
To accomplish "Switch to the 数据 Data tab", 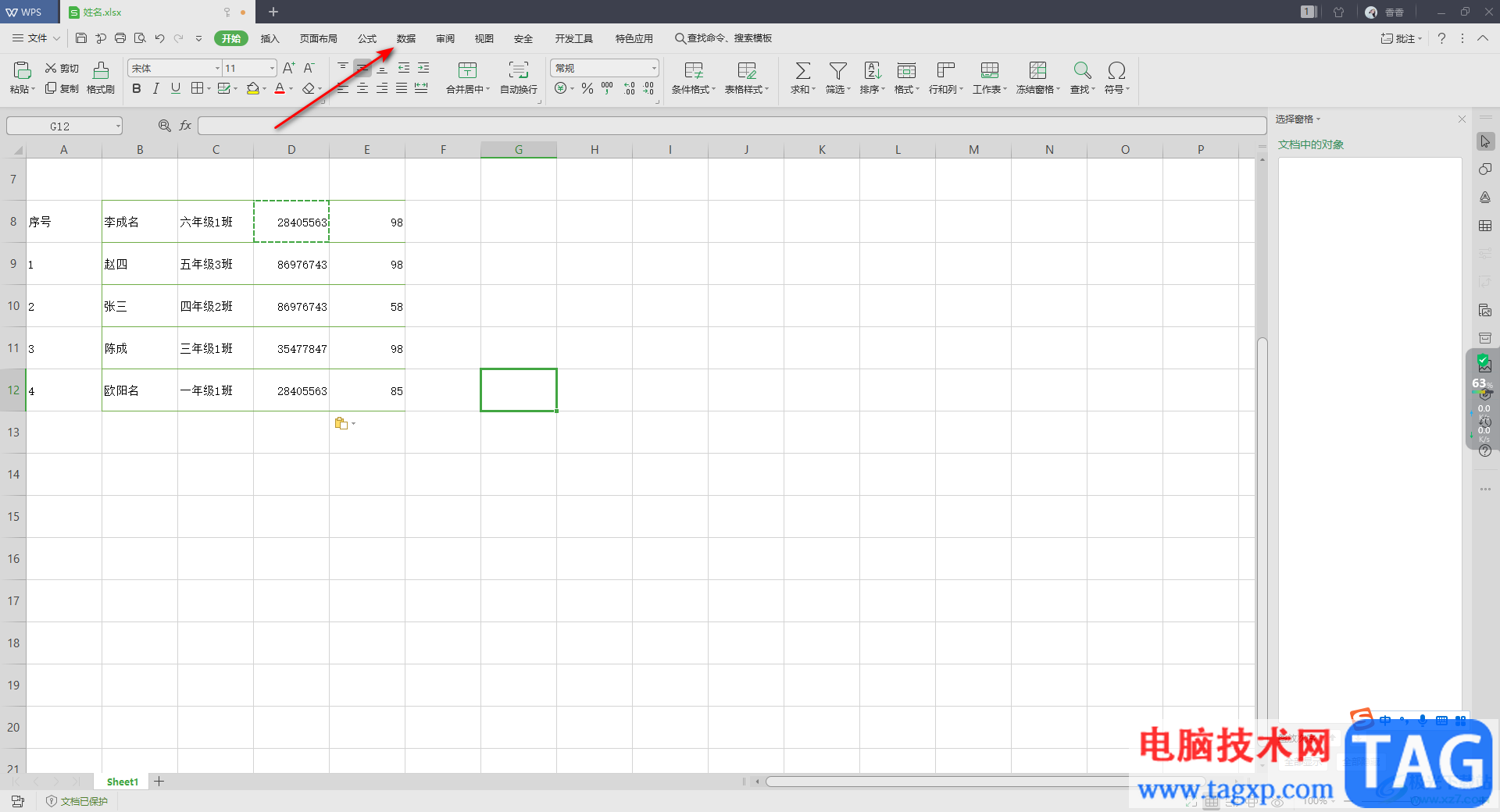I will pyautogui.click(x=406, y=38).
